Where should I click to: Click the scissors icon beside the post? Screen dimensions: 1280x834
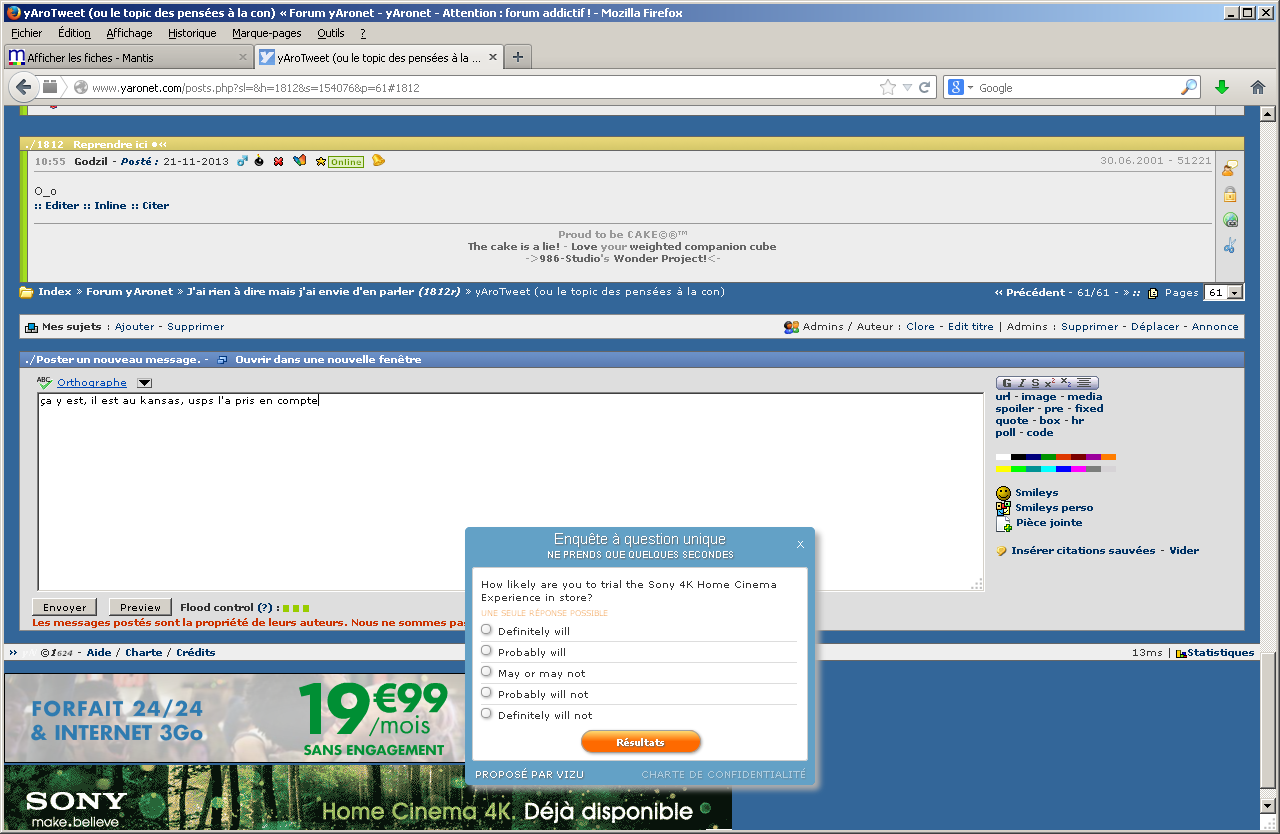point(1230,246)
